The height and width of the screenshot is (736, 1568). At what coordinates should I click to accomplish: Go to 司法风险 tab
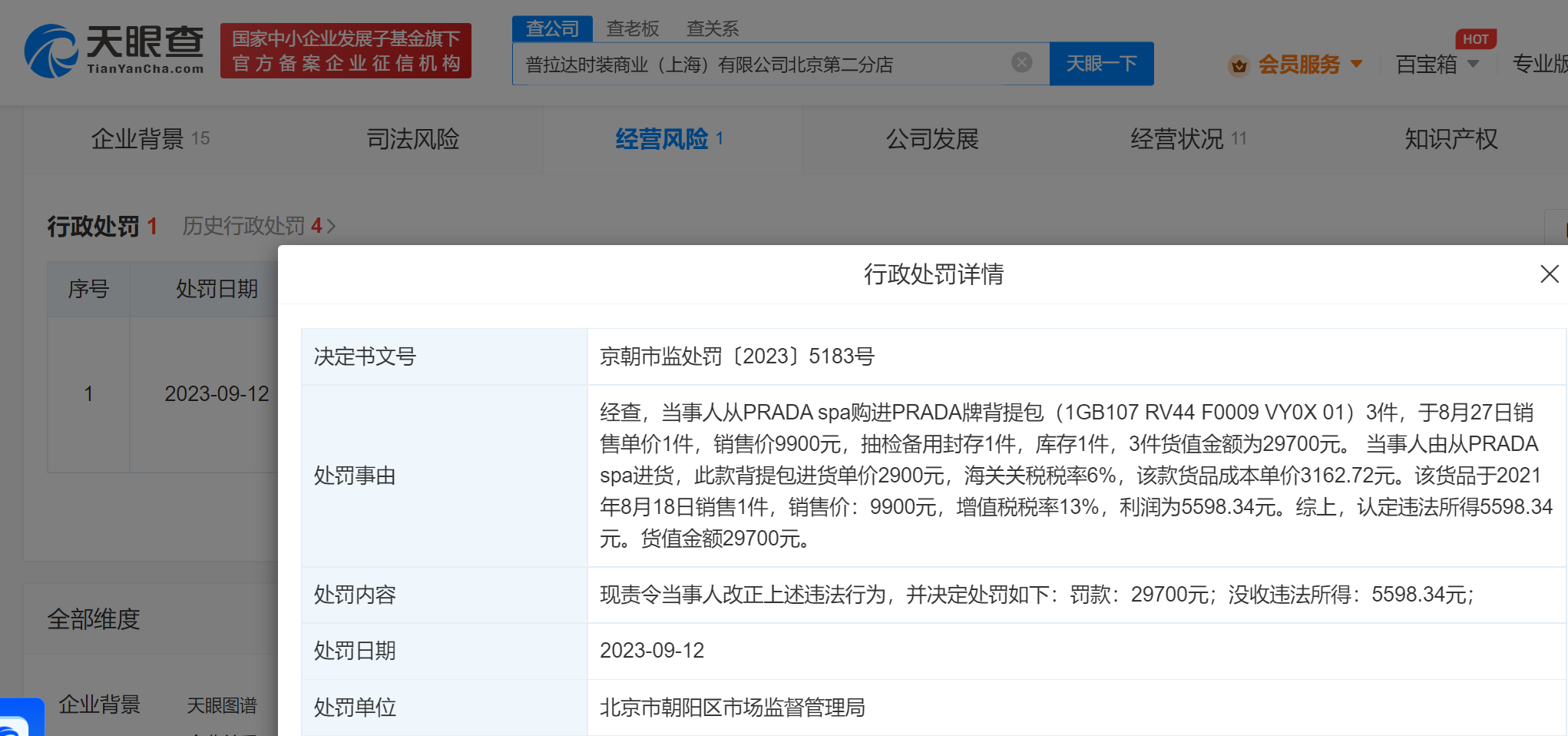coord(412,139)
